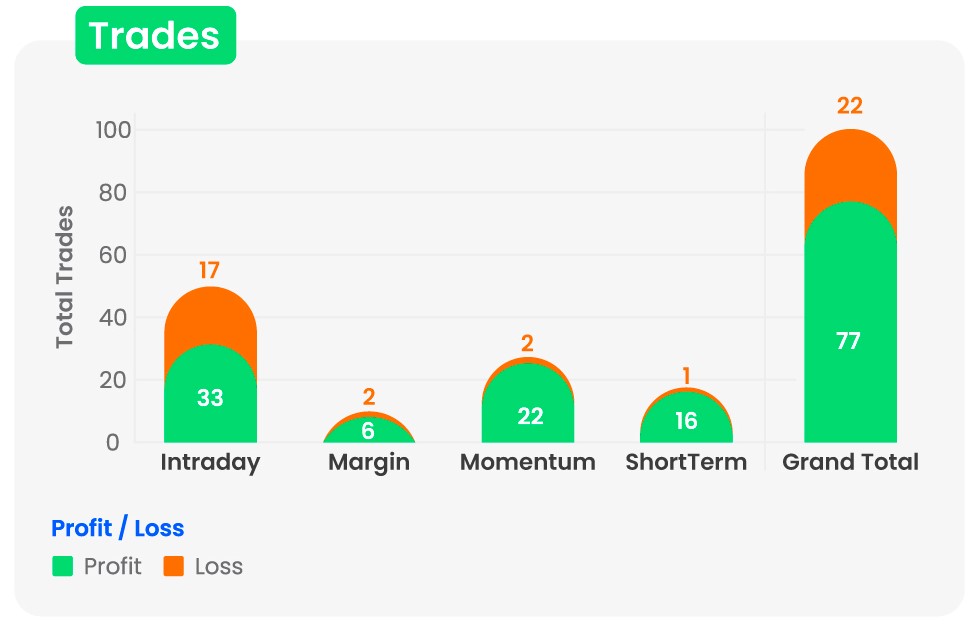Click the Intraday axis label
The height and width of the screenshot is (631, 974).
[x=210, y=462]
